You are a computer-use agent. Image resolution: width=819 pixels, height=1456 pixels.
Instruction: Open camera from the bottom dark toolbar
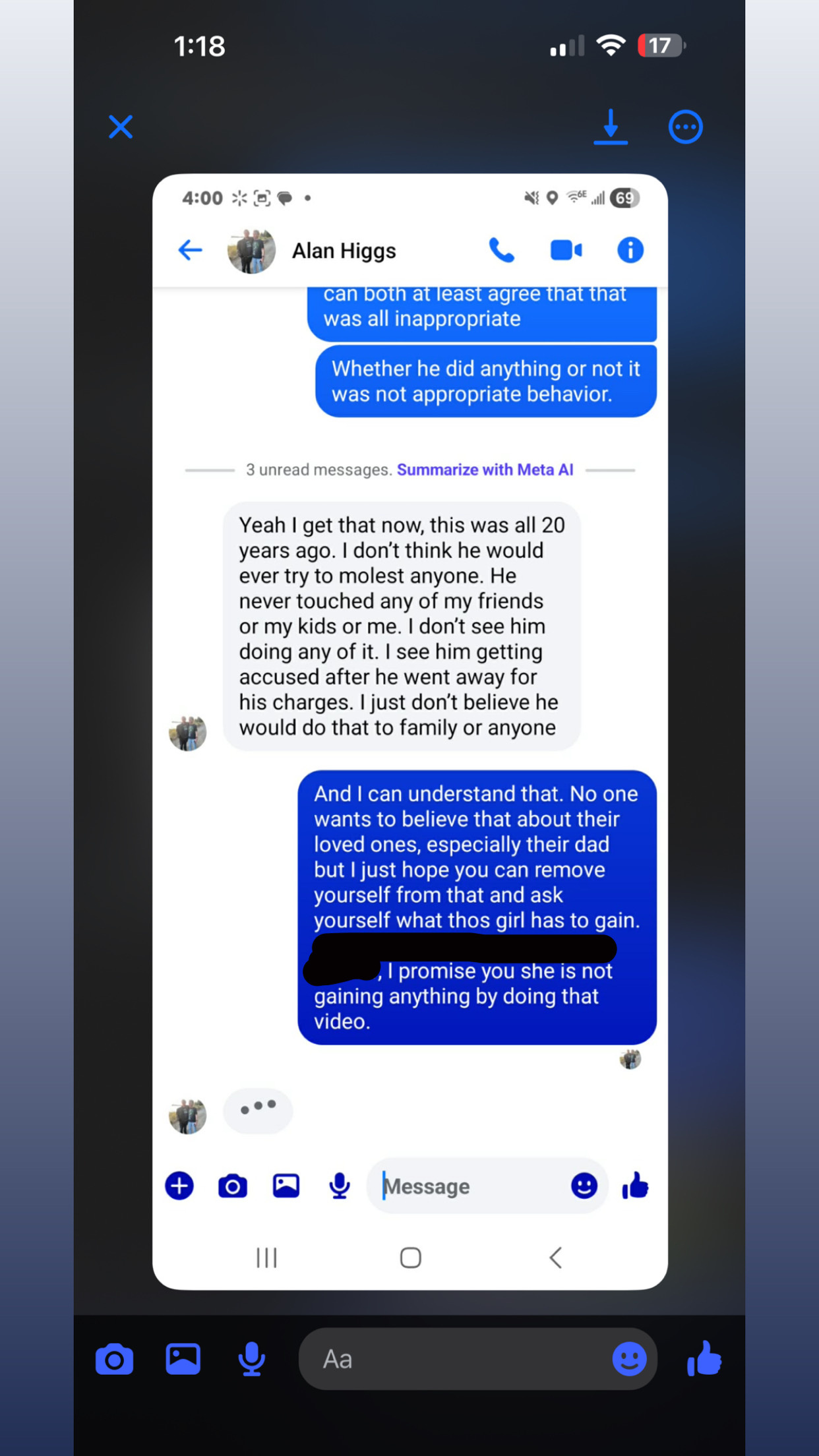114,1359
